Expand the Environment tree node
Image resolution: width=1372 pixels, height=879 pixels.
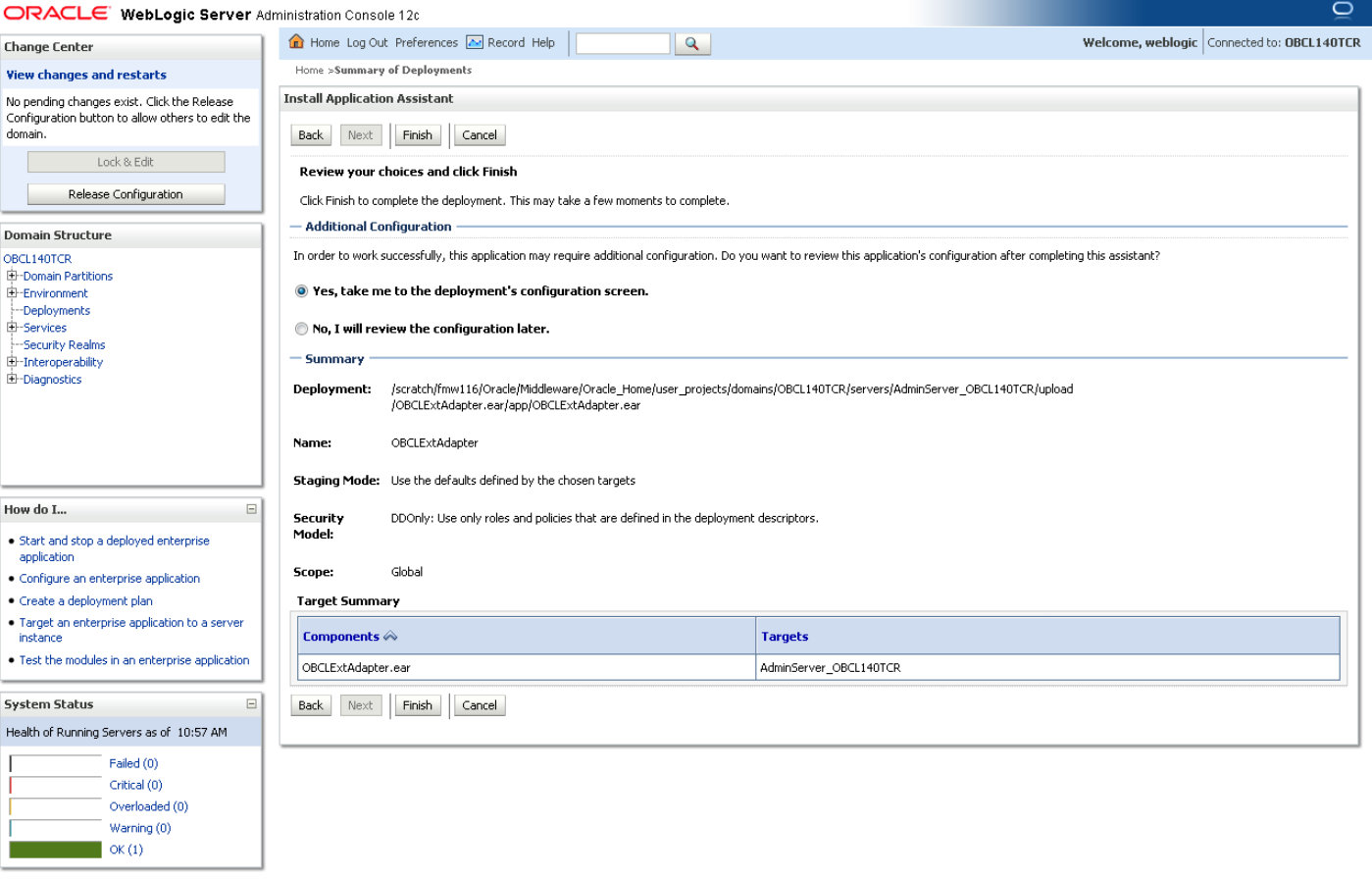tap(10, 292)
